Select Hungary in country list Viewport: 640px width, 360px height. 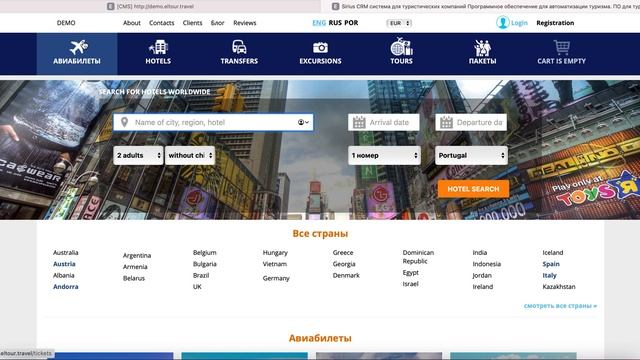(275, 253)
